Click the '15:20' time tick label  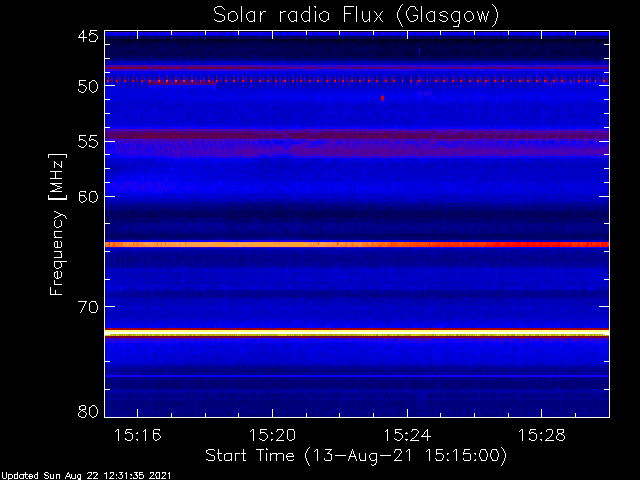[272, 436]
